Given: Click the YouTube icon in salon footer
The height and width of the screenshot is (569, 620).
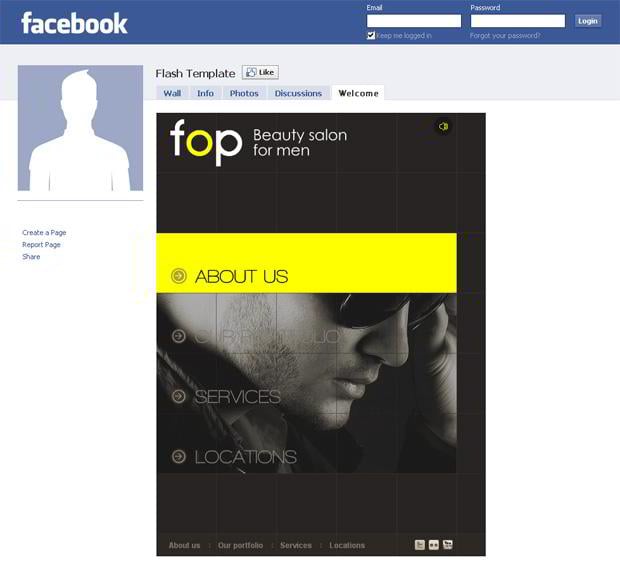Looking at the screenshot, I should pyautogui.click(x=448, y=544).
